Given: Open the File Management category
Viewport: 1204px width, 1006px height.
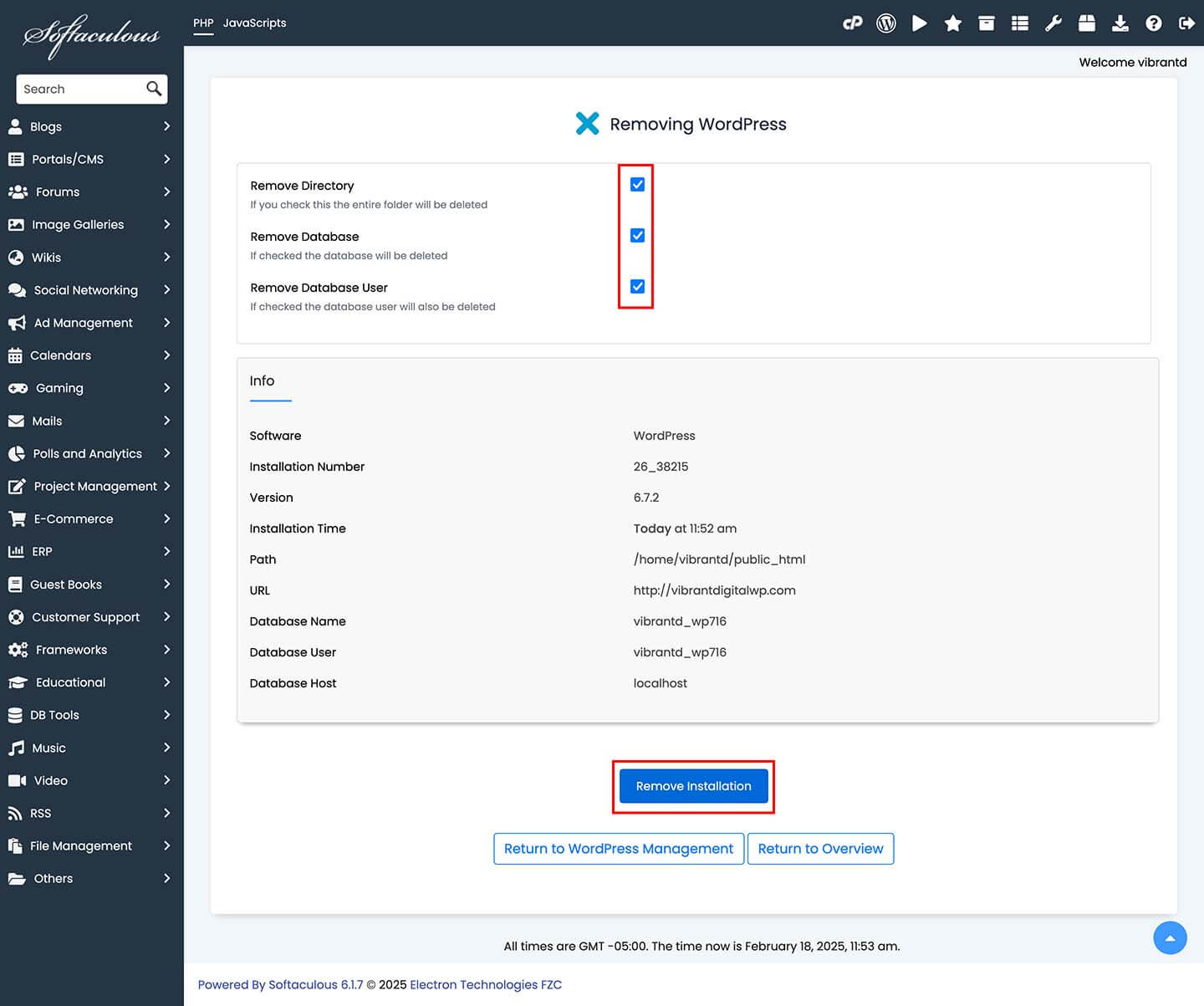Looking at the screenshot, I should coord(92,845).
